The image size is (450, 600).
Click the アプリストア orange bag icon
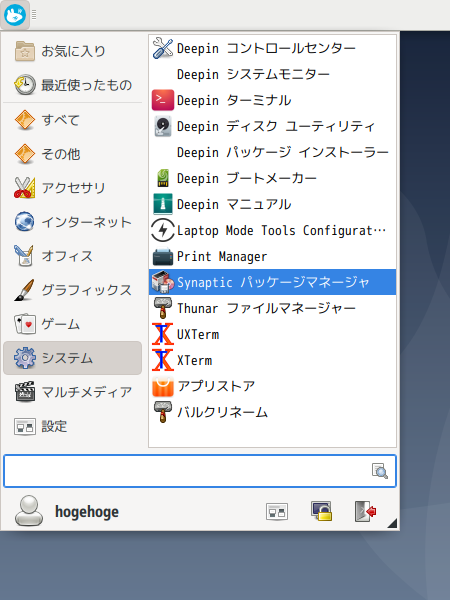163,386
